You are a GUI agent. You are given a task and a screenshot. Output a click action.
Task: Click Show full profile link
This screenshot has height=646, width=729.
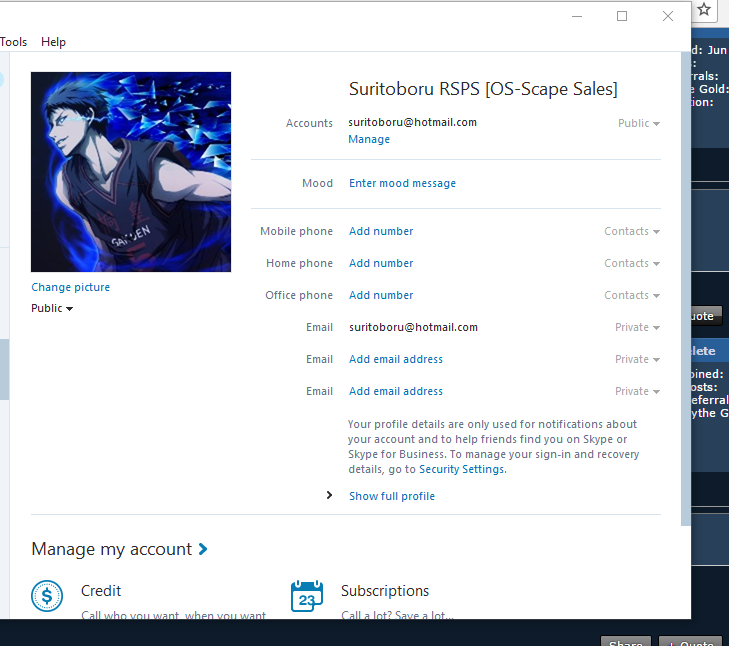[x=392, y=496]
